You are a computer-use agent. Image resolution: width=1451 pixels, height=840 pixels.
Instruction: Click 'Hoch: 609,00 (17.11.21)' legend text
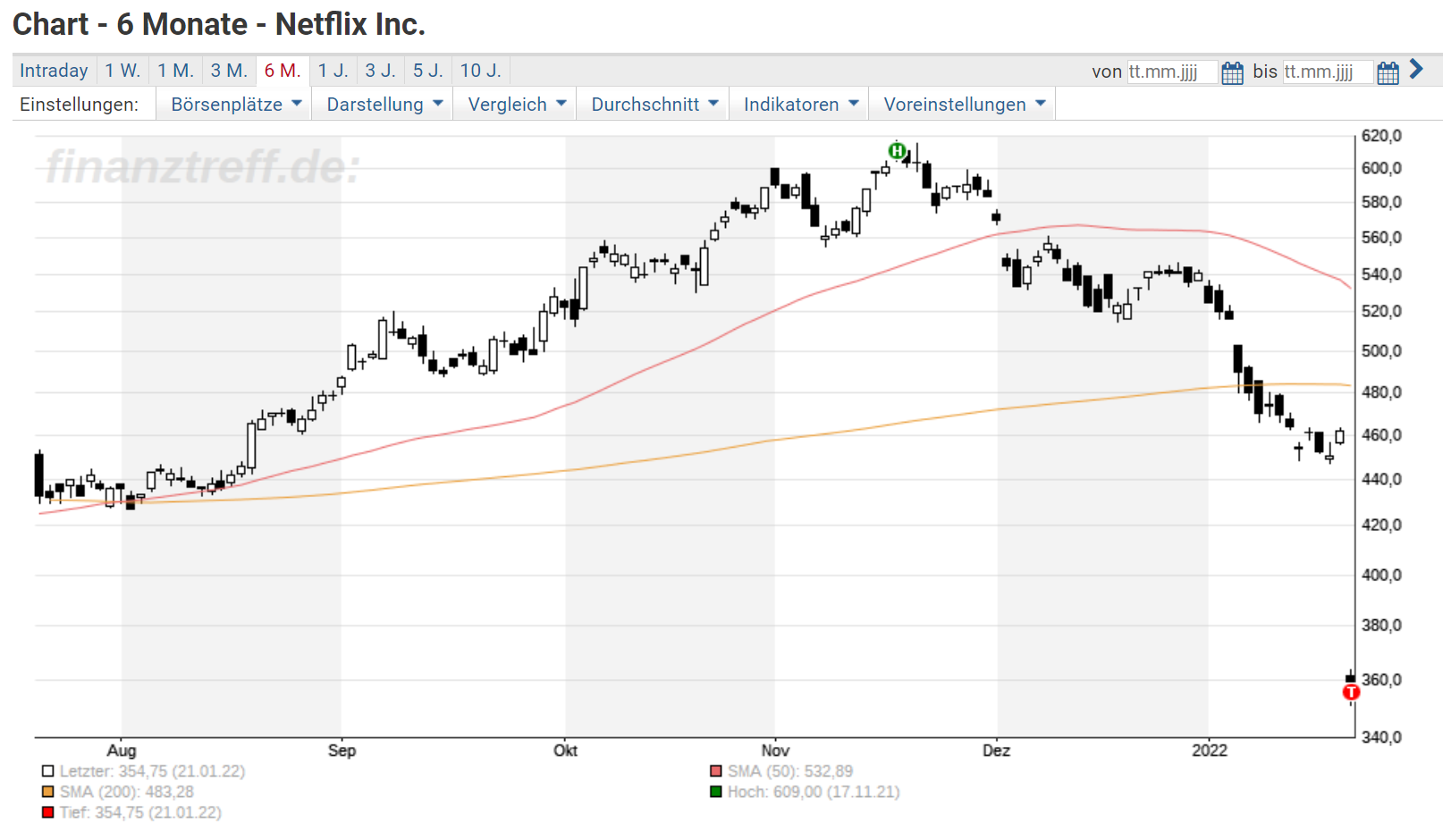(814, 792)
